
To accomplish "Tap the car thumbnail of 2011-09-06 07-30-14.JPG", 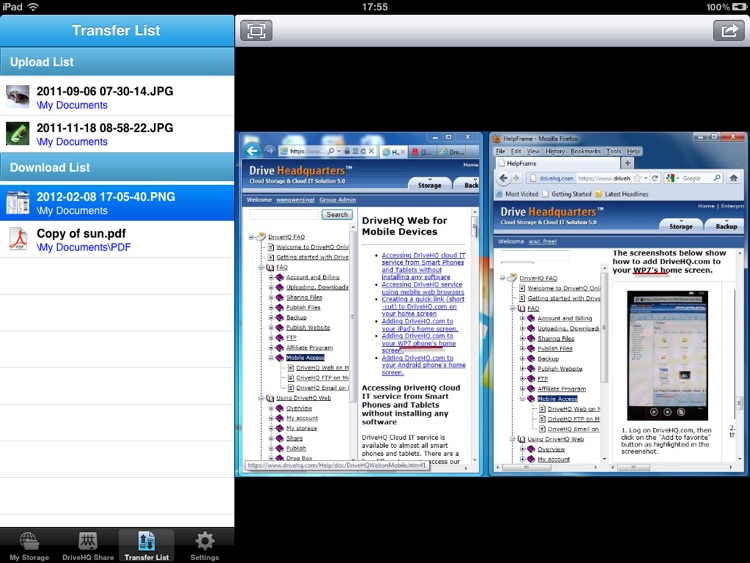I will [x=18, y=97].
